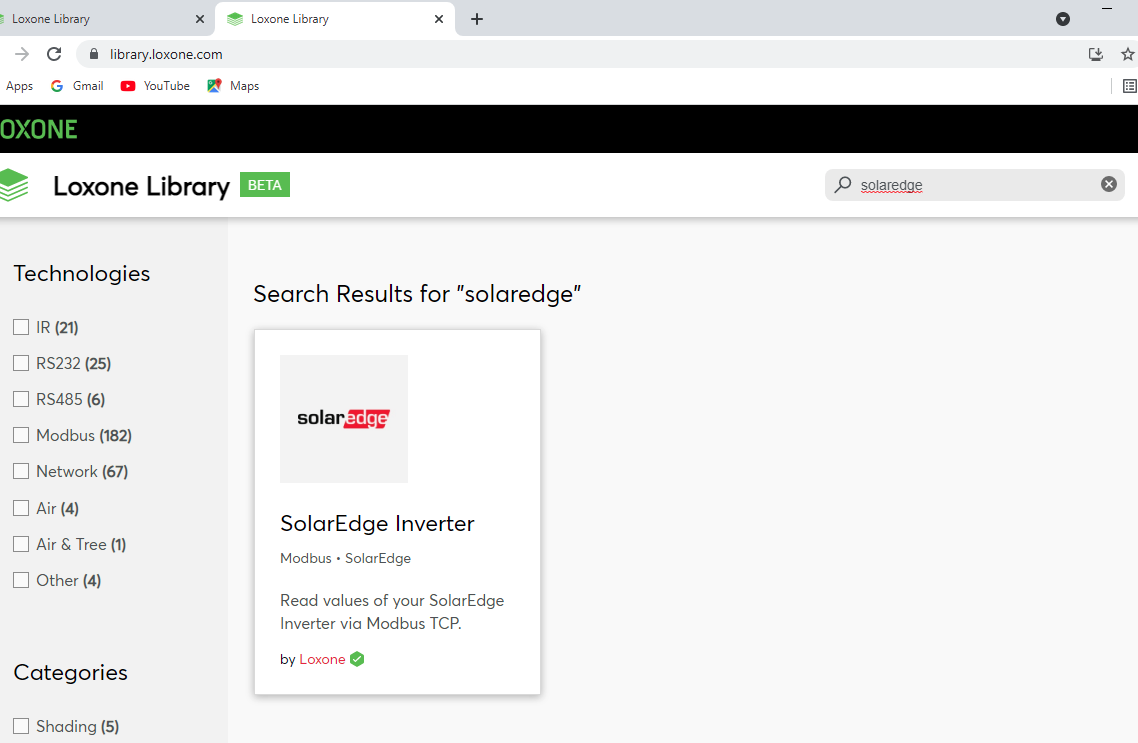
Task: Minimize the browser window
Action: coord(1107,9)
